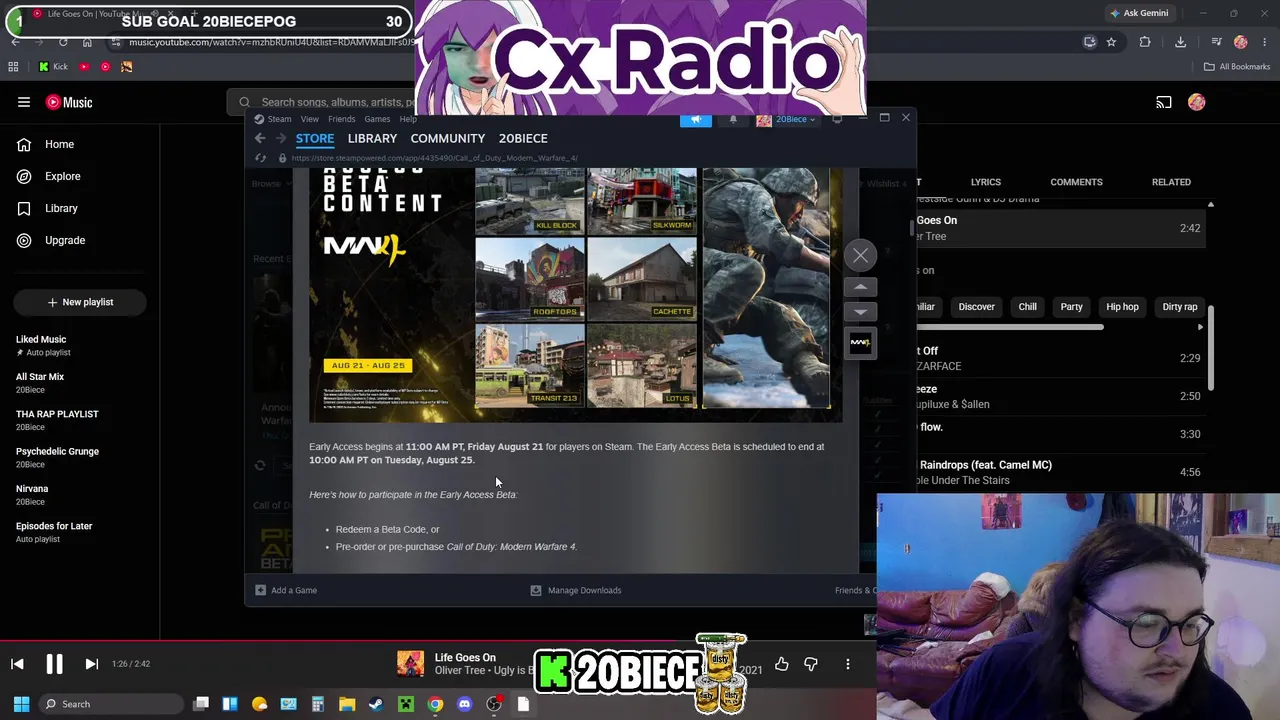Close the beta content image overlay
The height and width of the screenshot is (720, 1280).
pos(861,255)
